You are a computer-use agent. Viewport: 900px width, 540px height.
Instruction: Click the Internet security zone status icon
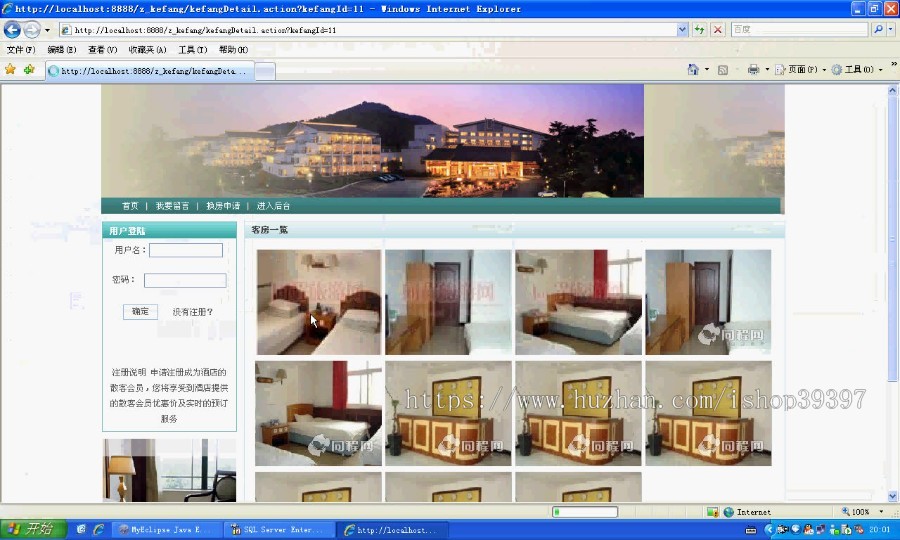[728, 512]
